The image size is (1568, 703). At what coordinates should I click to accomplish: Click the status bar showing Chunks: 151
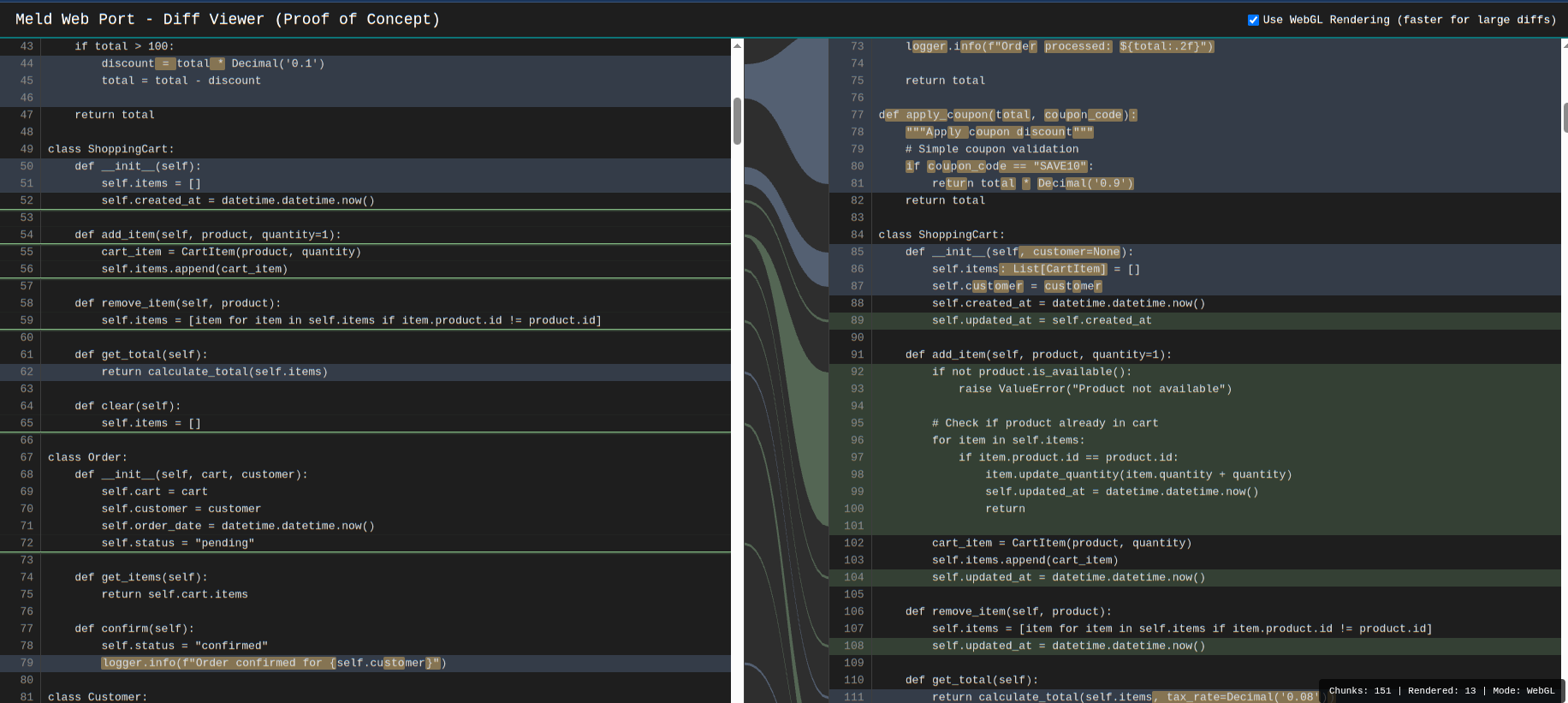tap(1441, 691)
